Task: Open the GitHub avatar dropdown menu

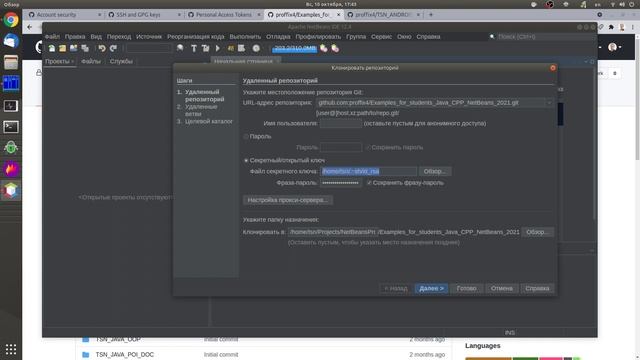Action: 614,47
